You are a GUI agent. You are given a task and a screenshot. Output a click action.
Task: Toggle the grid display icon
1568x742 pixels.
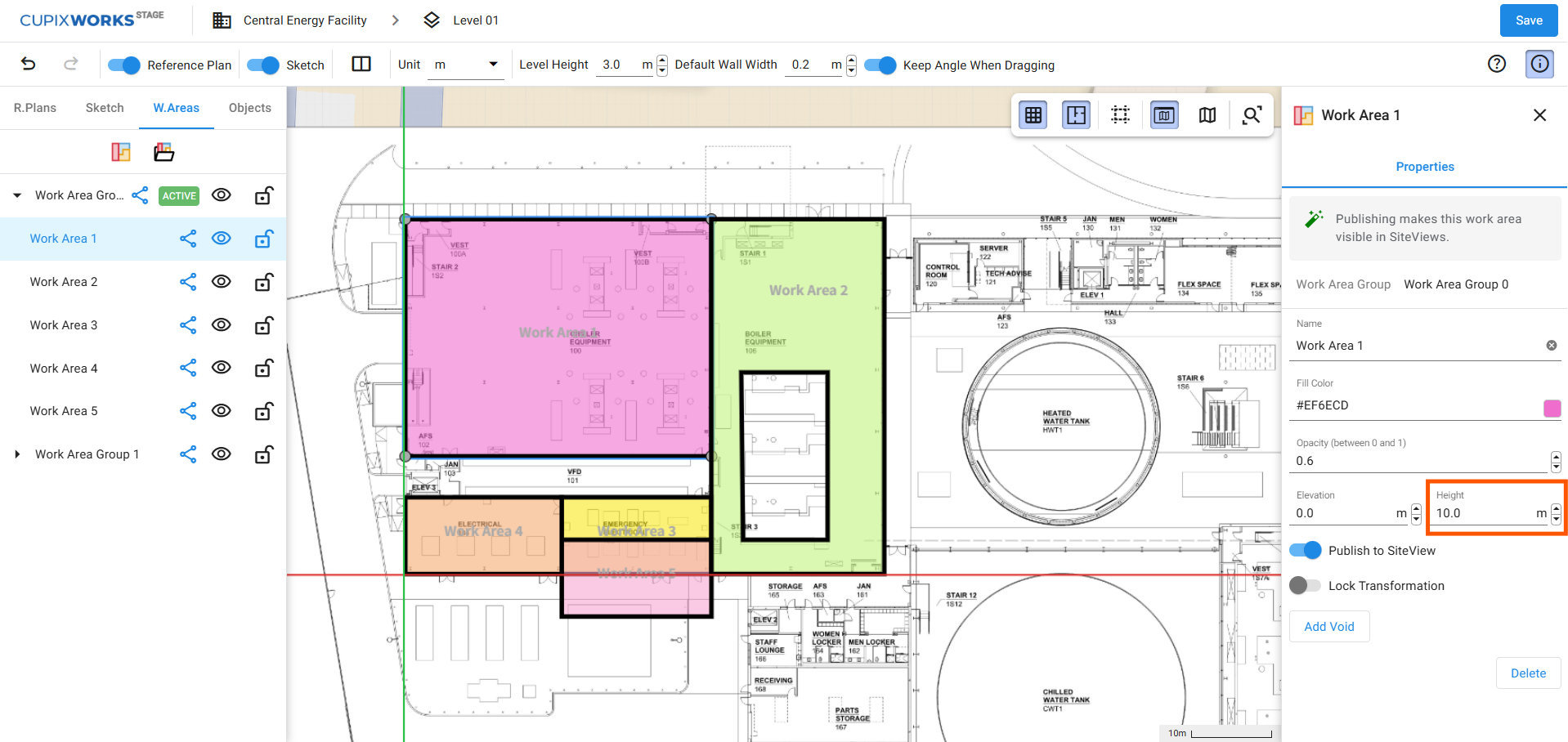(1033, 115)
